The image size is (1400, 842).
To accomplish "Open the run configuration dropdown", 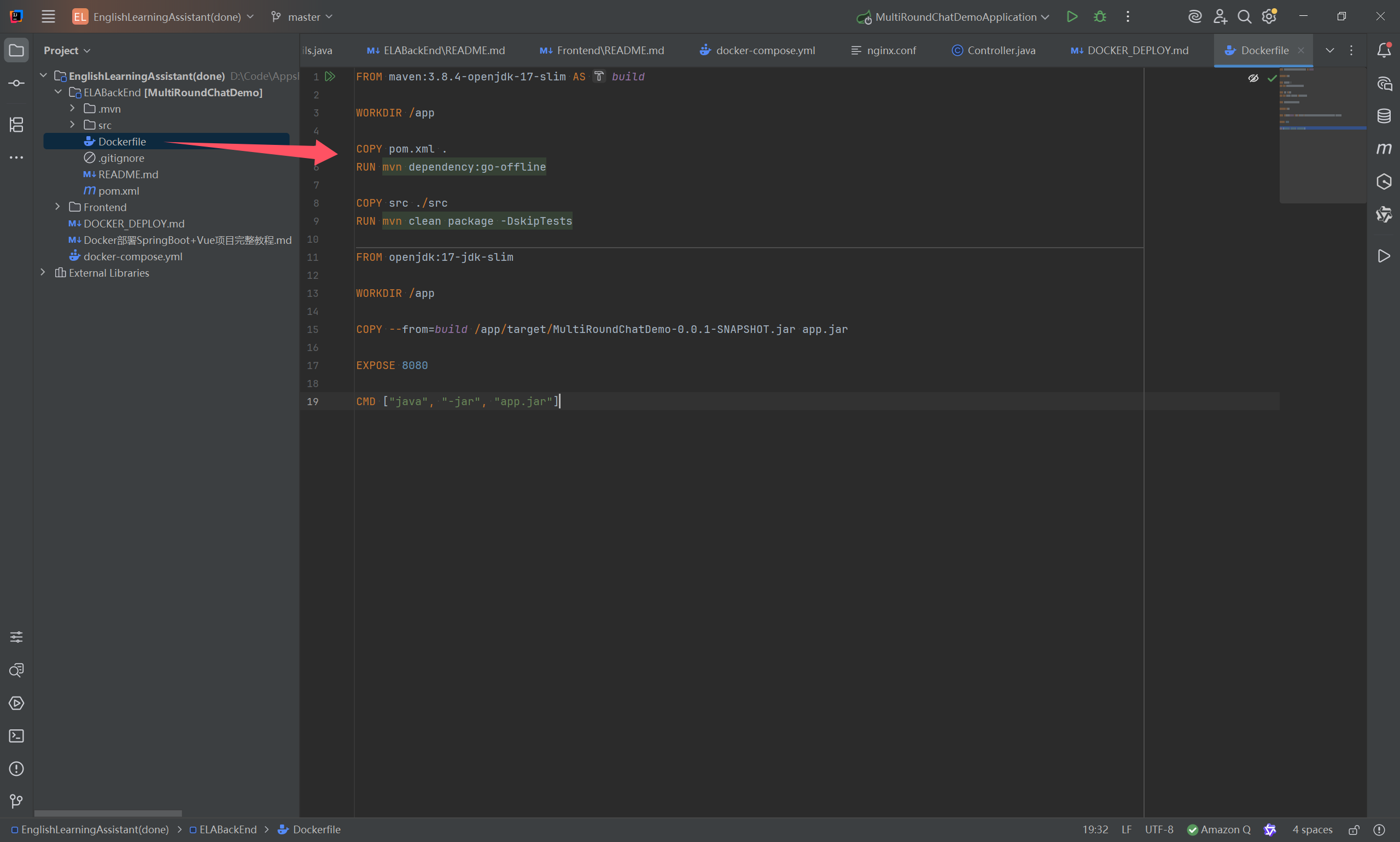I will [953, 16].
